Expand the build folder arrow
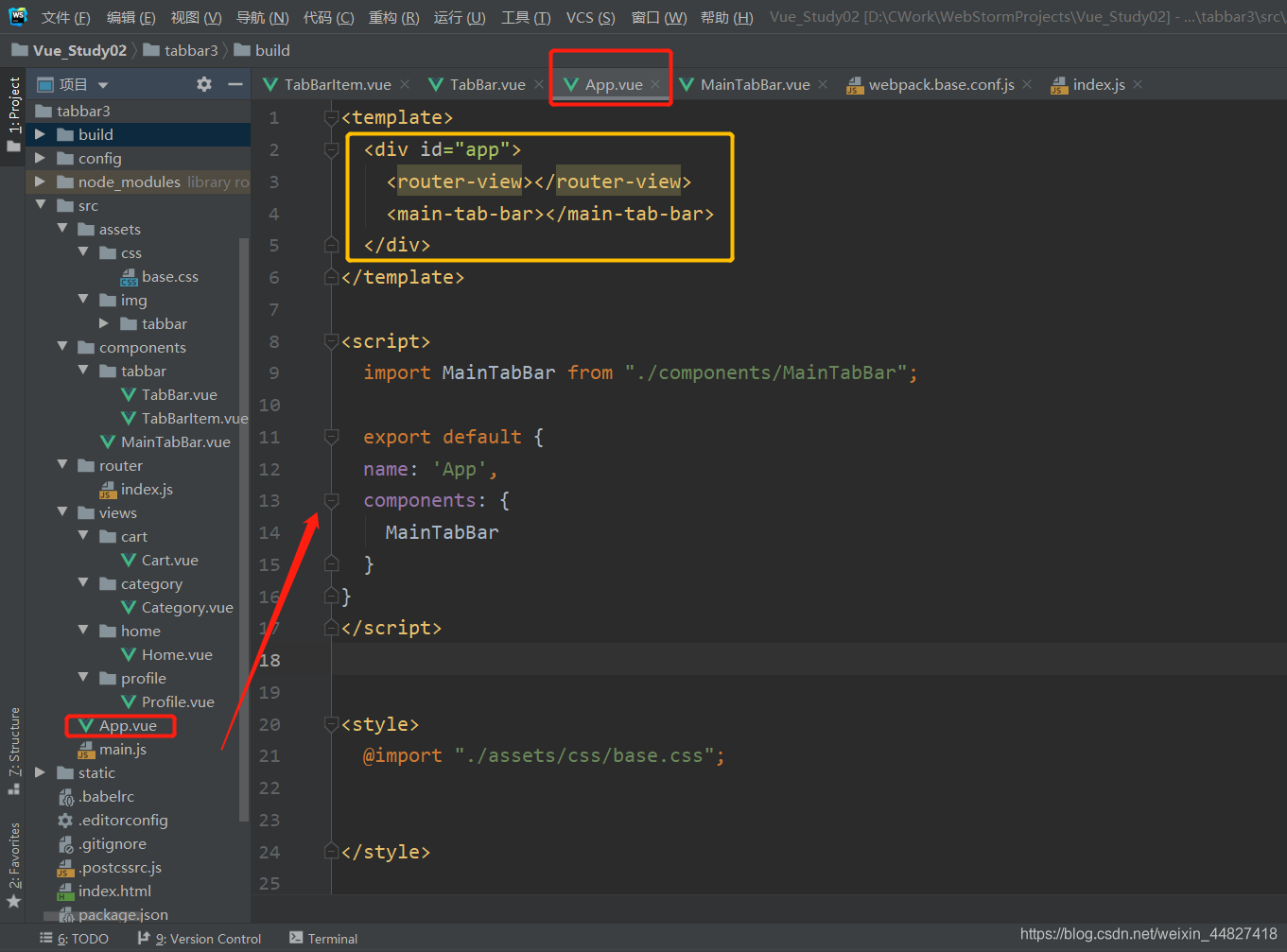This screenshot has width=1287, height=952. click(x=40, y=134)
